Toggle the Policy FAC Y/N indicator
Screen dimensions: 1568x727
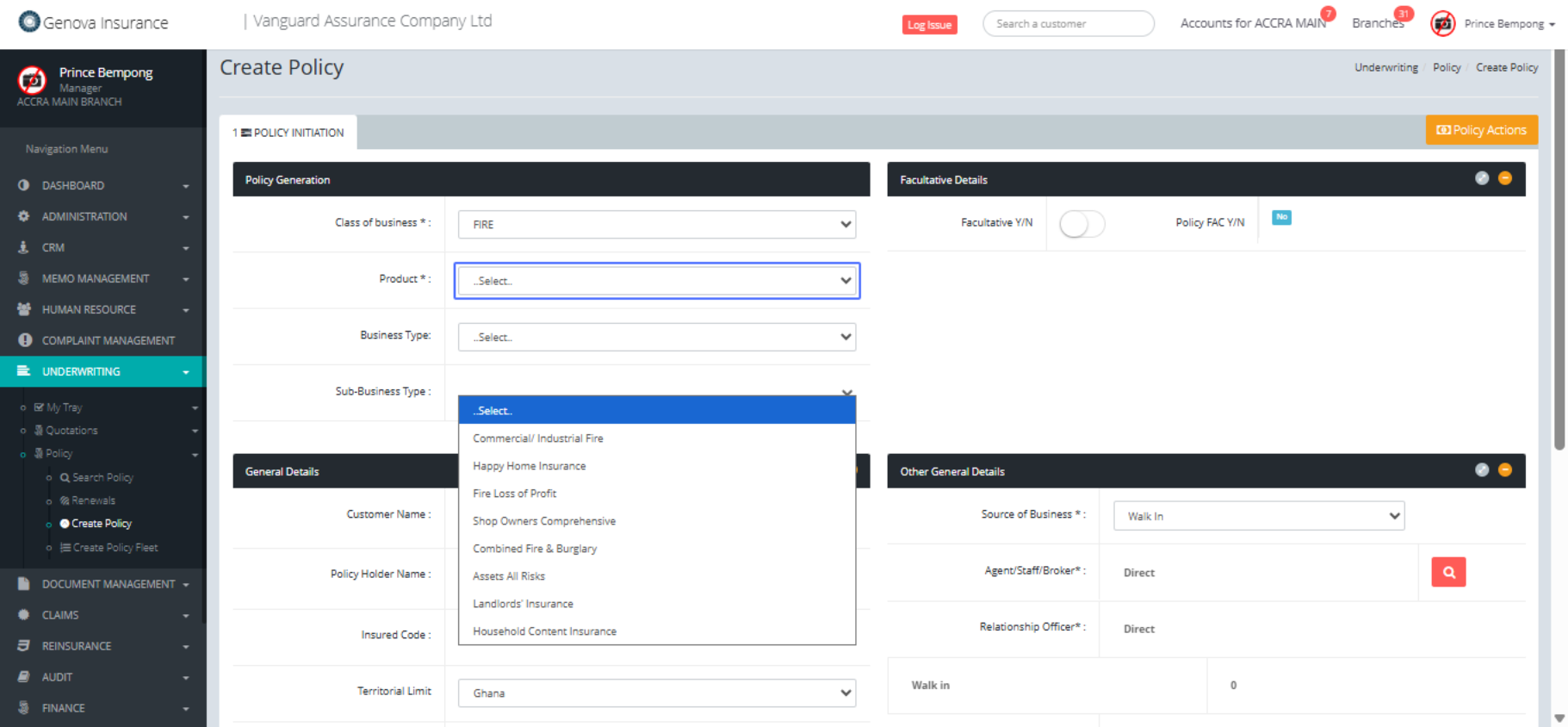coord(1281,217)
